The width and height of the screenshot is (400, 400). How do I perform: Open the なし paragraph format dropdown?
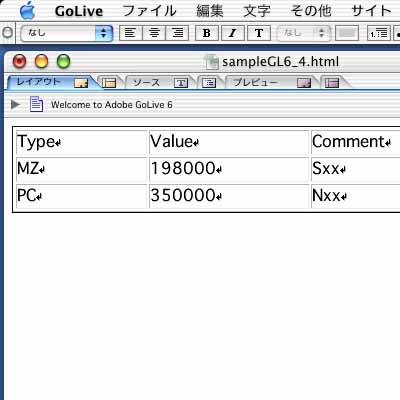pos(67,33)
